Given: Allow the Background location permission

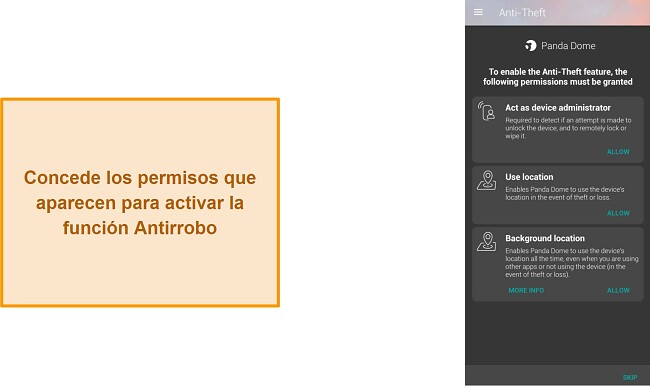Looking at the screenshot, I should (x=618, y=290).
